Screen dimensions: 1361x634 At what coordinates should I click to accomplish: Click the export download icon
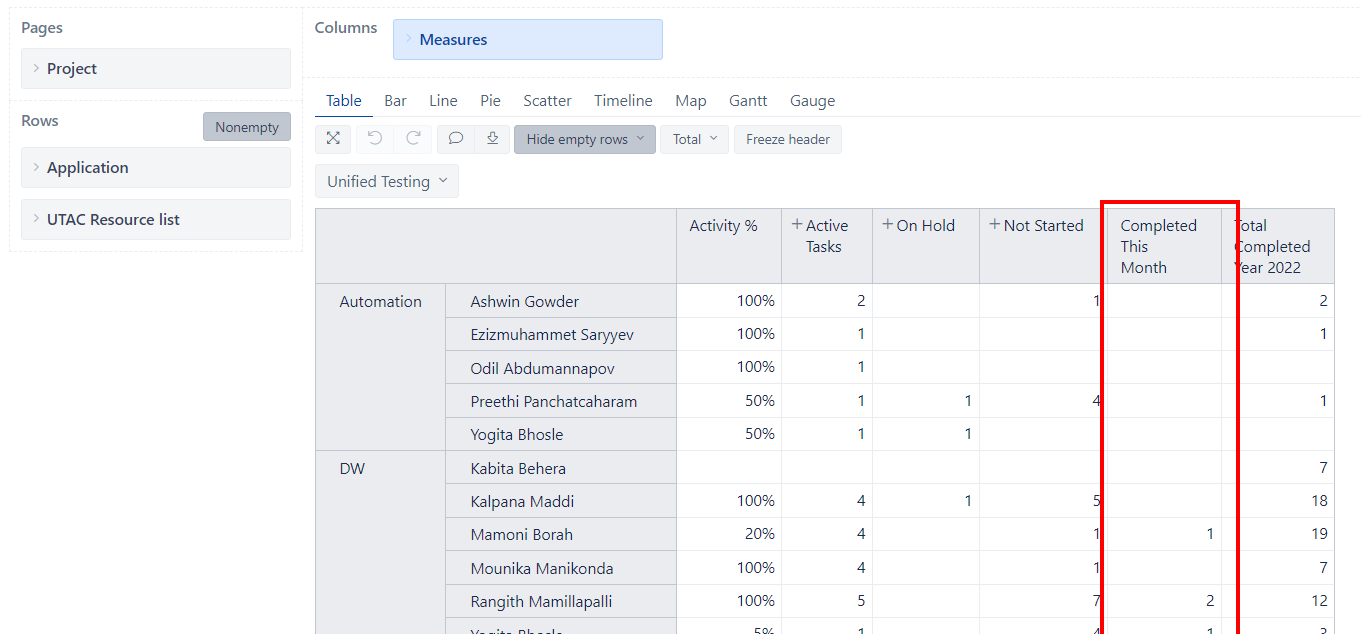(492, 139)
